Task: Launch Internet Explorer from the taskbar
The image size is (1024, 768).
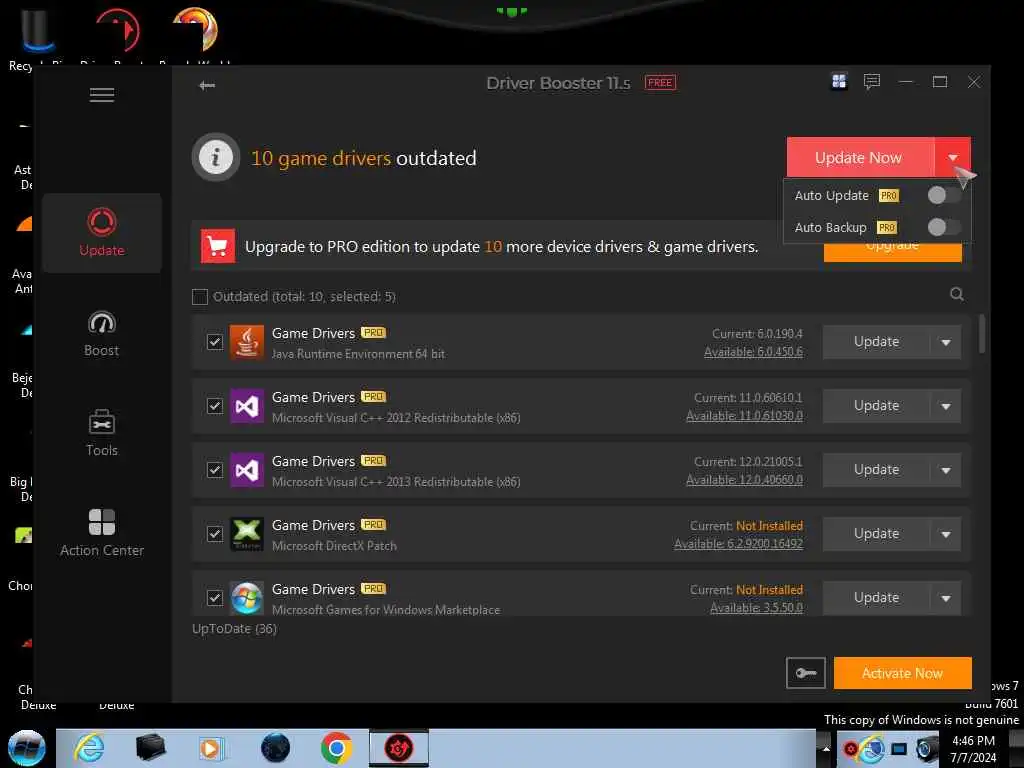Action: (89, 748)
